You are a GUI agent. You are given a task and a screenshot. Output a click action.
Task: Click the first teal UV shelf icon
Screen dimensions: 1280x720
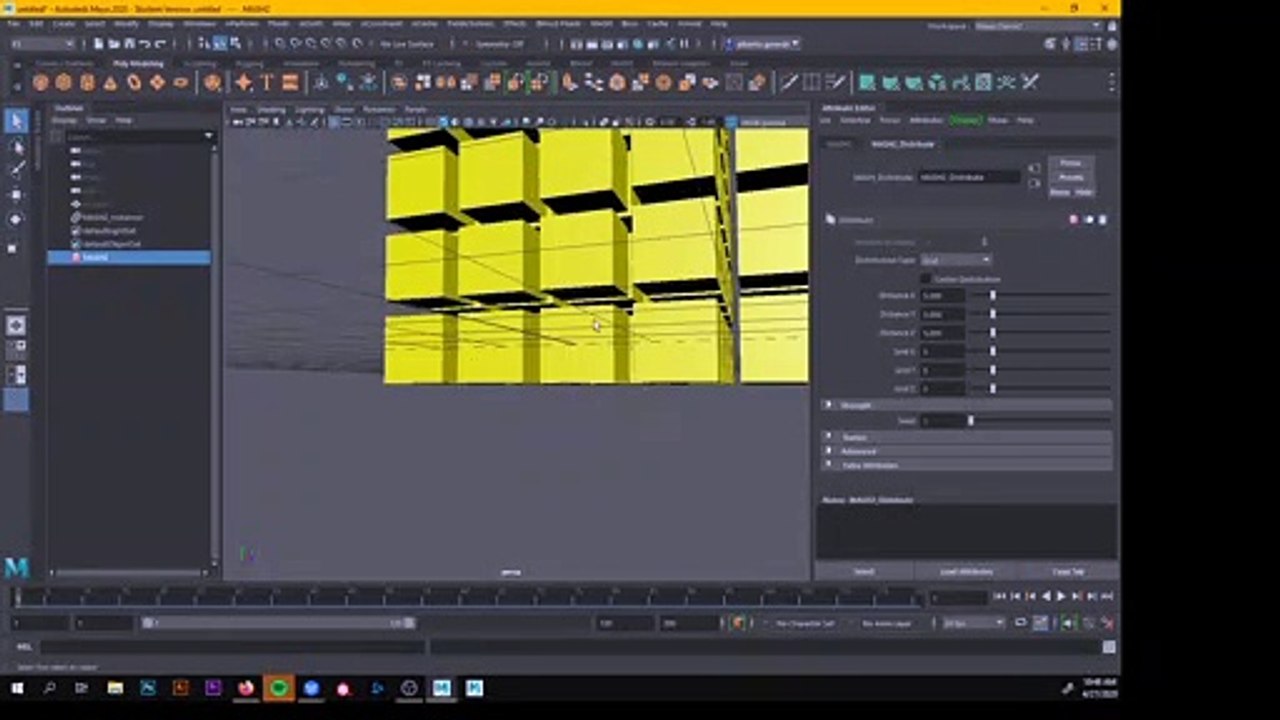coord(867,83)
